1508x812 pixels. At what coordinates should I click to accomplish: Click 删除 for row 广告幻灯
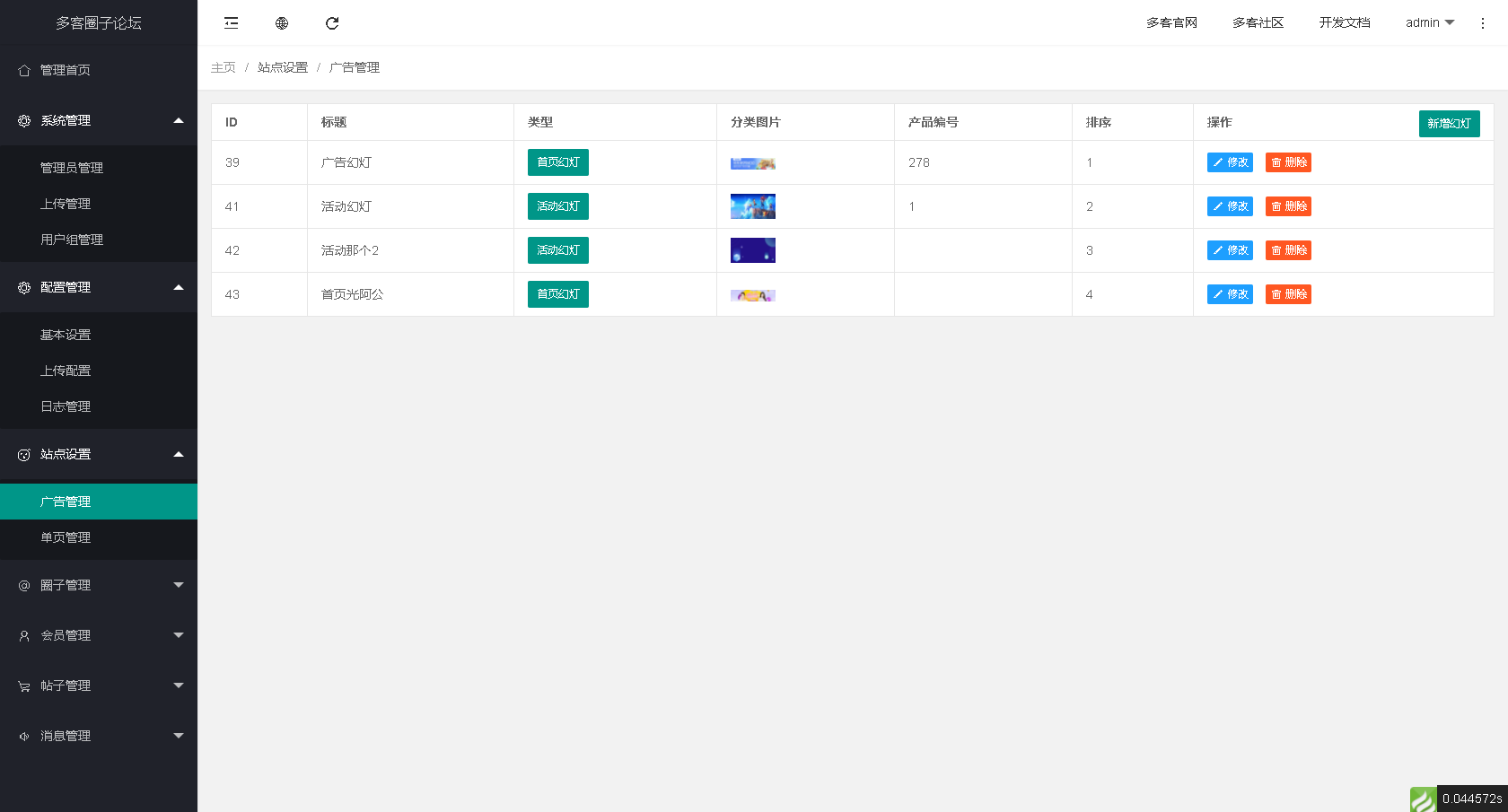(1288, 162)
